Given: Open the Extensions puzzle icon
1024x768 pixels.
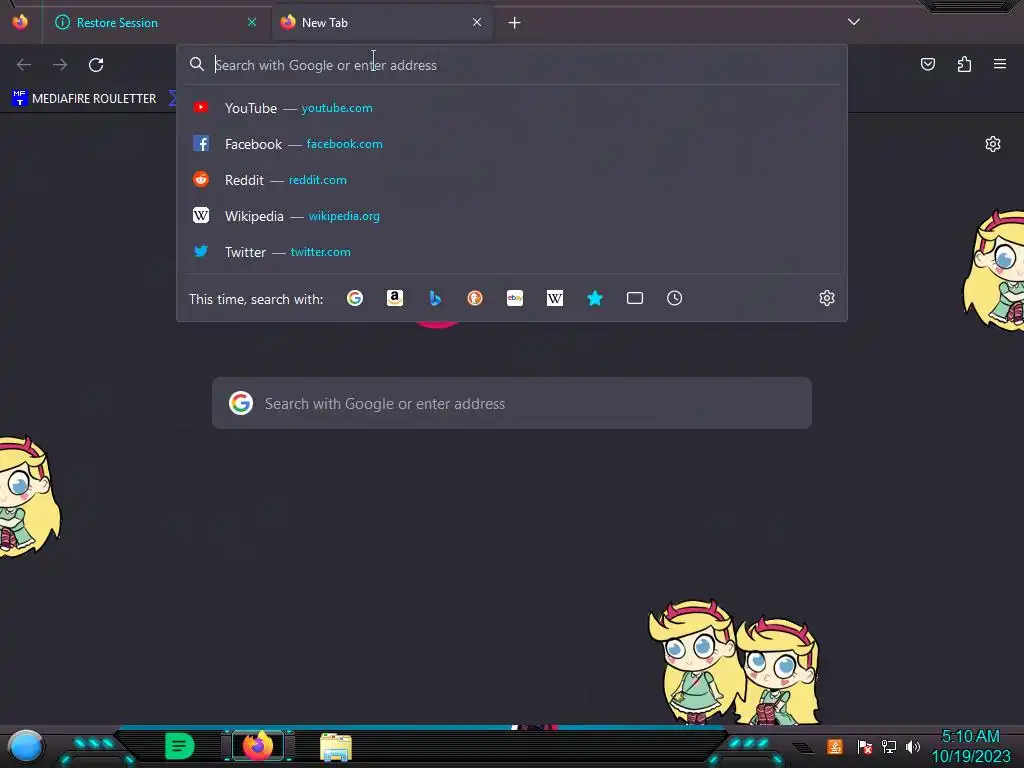Looking at the screenshot, I should tap(964, 64).
